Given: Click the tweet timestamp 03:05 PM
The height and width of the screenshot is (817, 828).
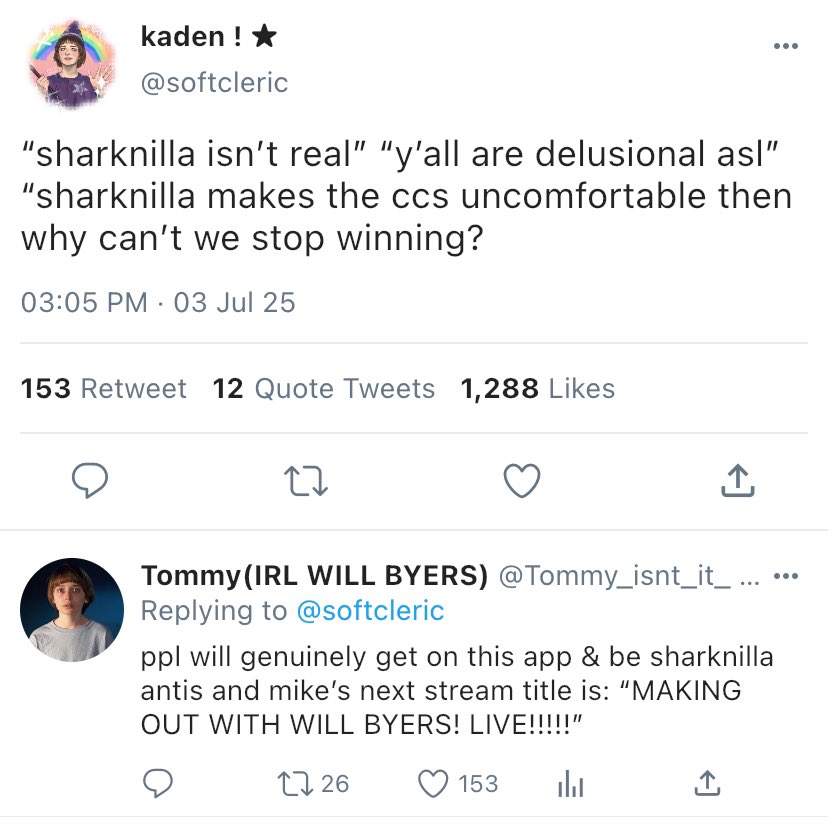Looking at the screenshot, I should pos(84,302).
